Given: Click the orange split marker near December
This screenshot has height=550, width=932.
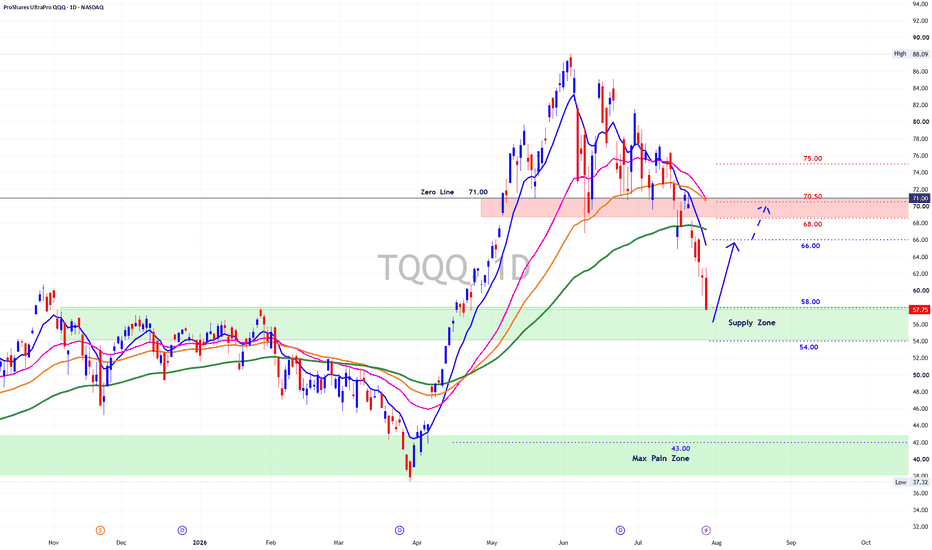Looking at the screenshot, I should pyautogui.click(x=100, y=530).
